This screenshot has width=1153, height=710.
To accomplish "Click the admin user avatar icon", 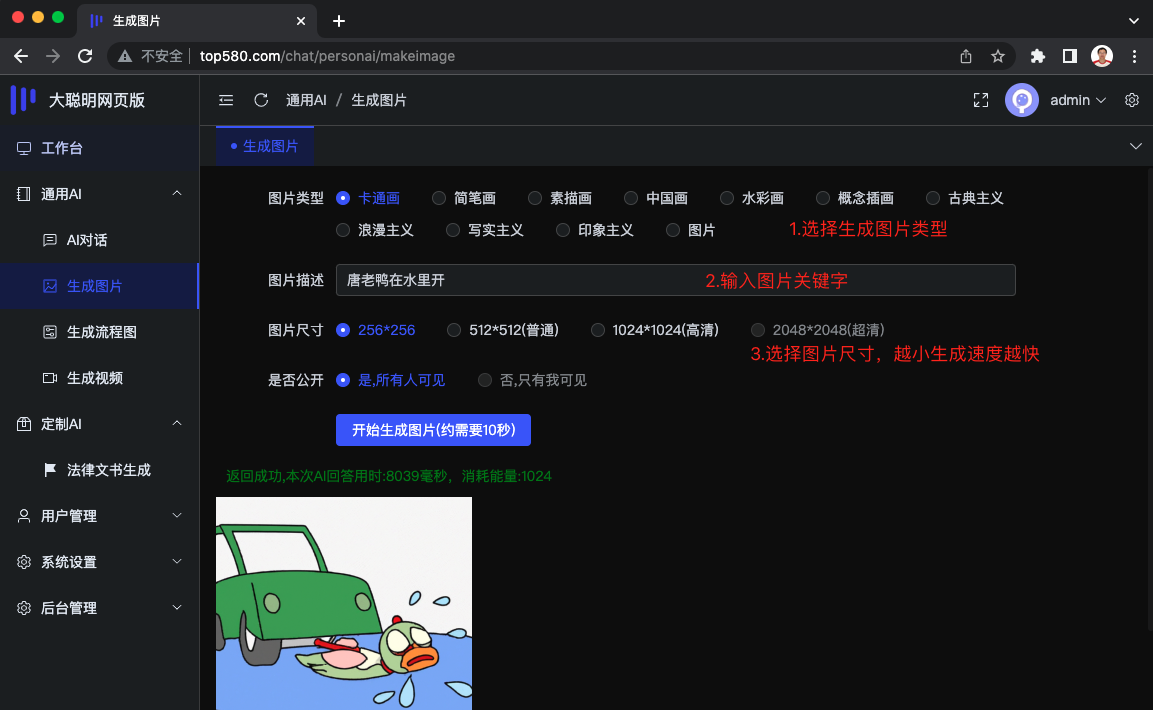I will click(x=1021, y=100).
